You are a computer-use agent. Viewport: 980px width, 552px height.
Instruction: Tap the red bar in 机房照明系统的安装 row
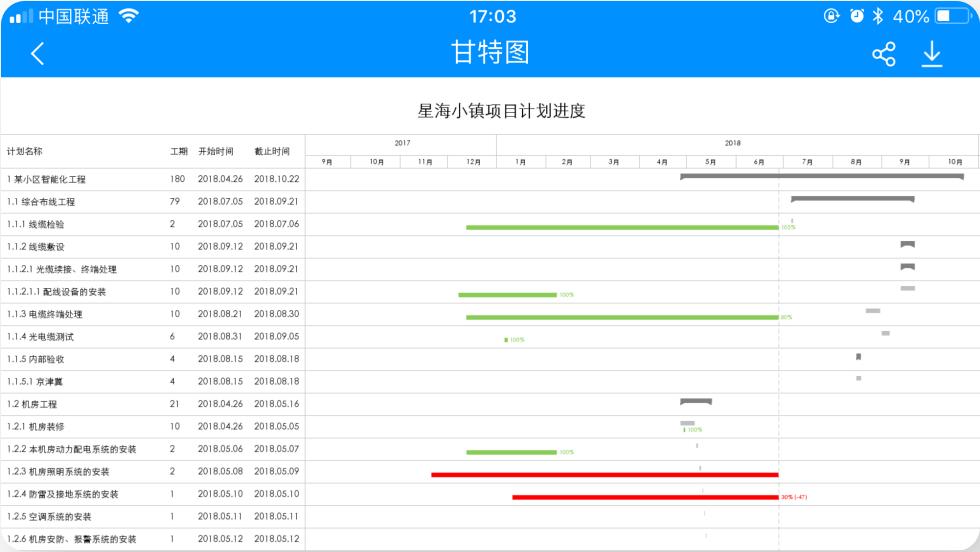pos(604,475)
